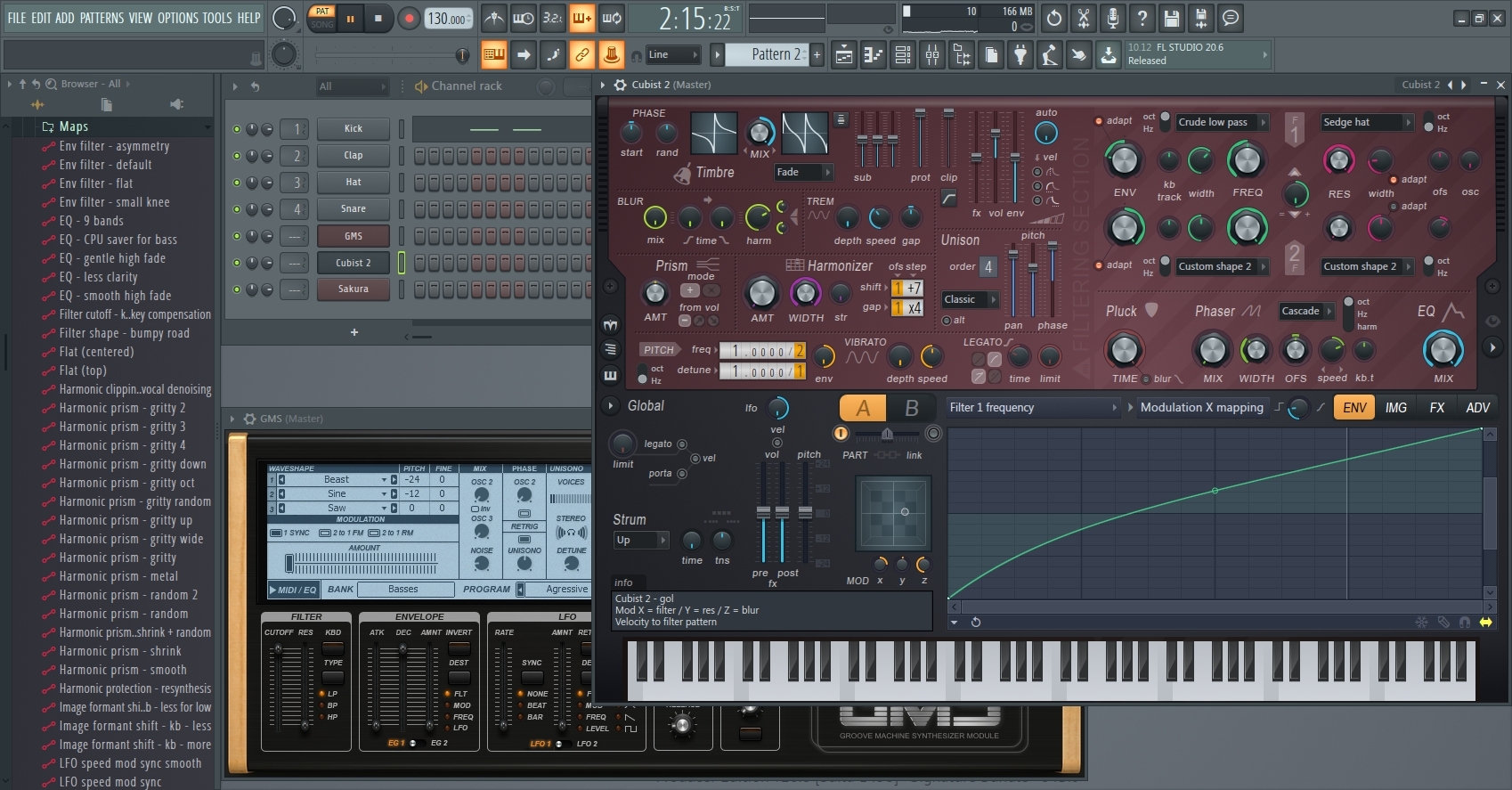Adjust the Global pitch slider
1512x790 pixels.
pos(805,512)
